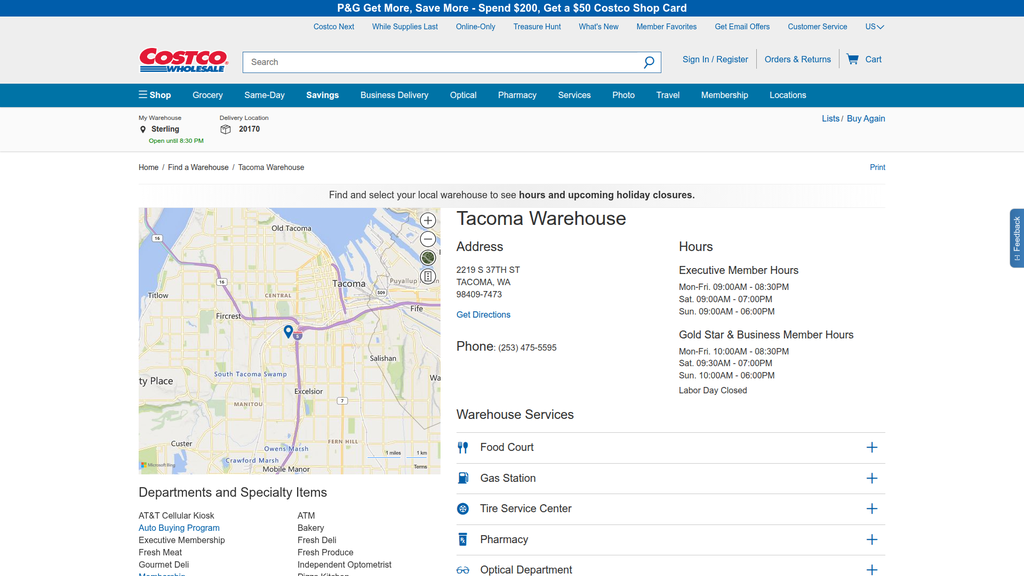Click the Tire Service Center icon
This screenshot has width=1024, height=576.
[x=463, y=509]
